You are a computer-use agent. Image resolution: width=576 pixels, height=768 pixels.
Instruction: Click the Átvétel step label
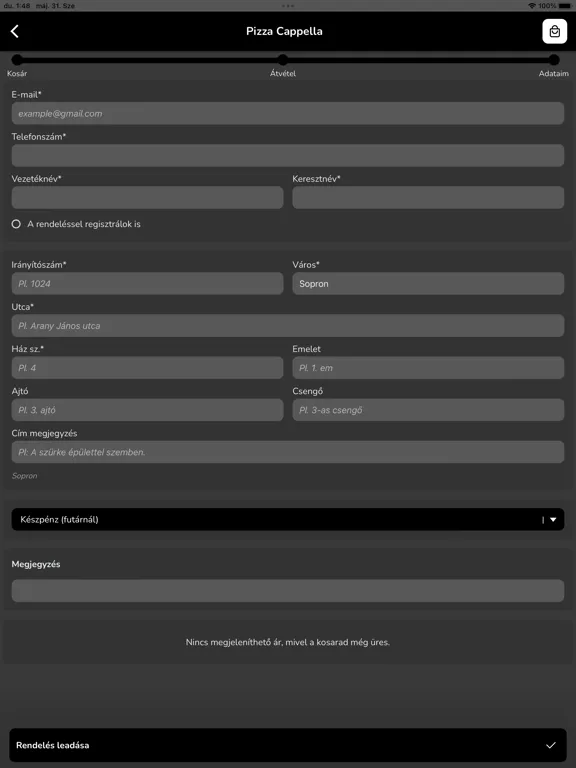click(x=283, y=73)
